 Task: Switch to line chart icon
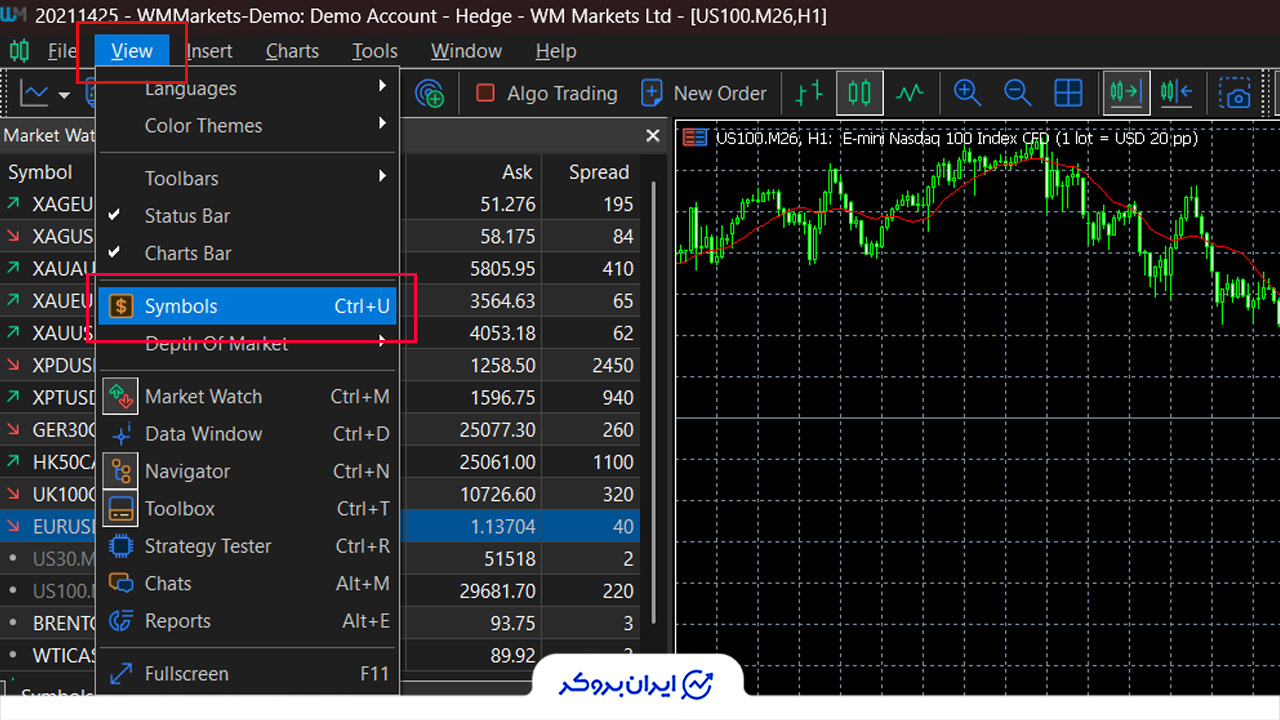pyautogui.click(x=910, y=93)
